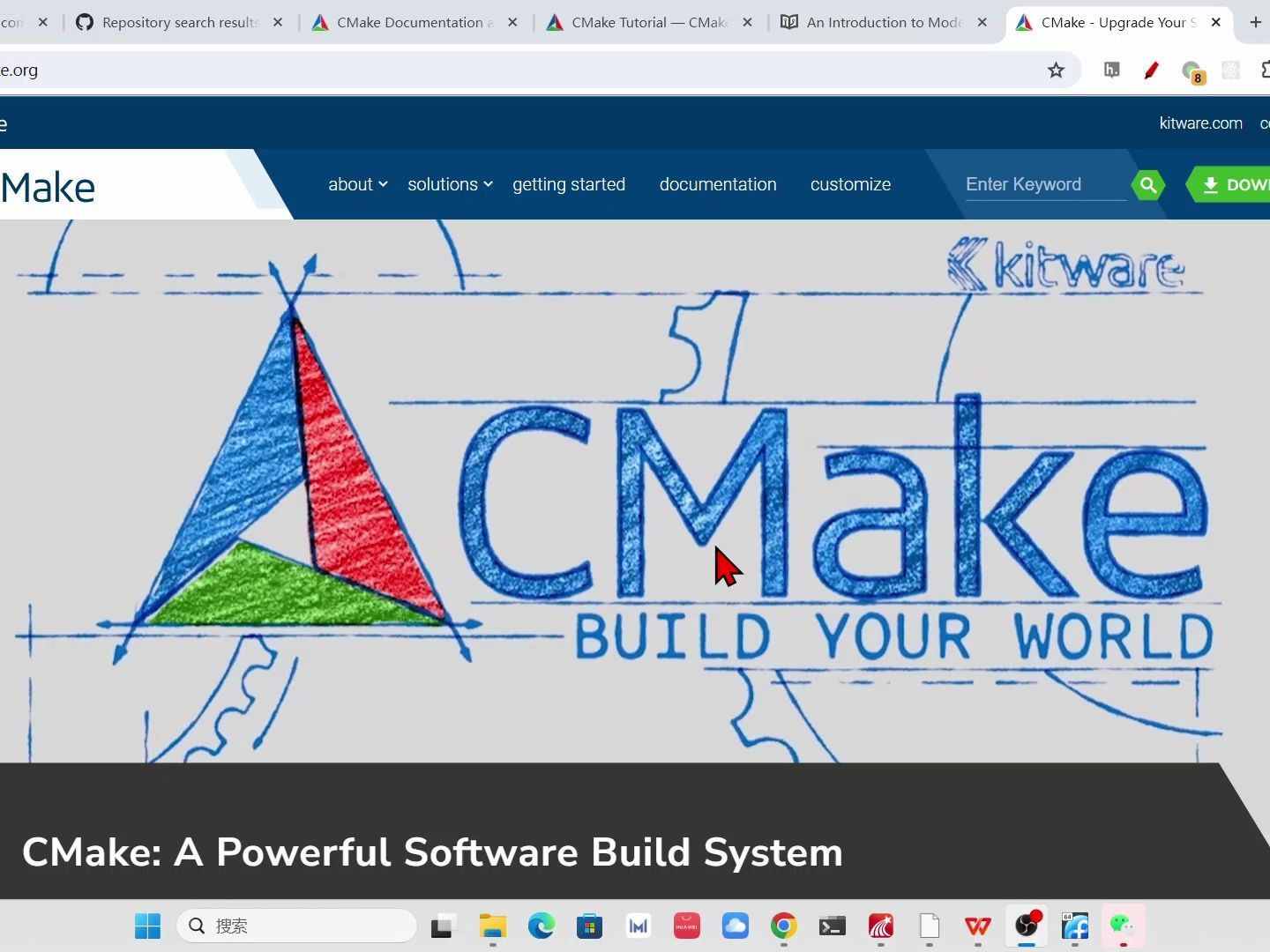Bookmark this page with the star icon
This screenshot has height=952, width=1270.
pyautogui.click(x=1056, y=71)
